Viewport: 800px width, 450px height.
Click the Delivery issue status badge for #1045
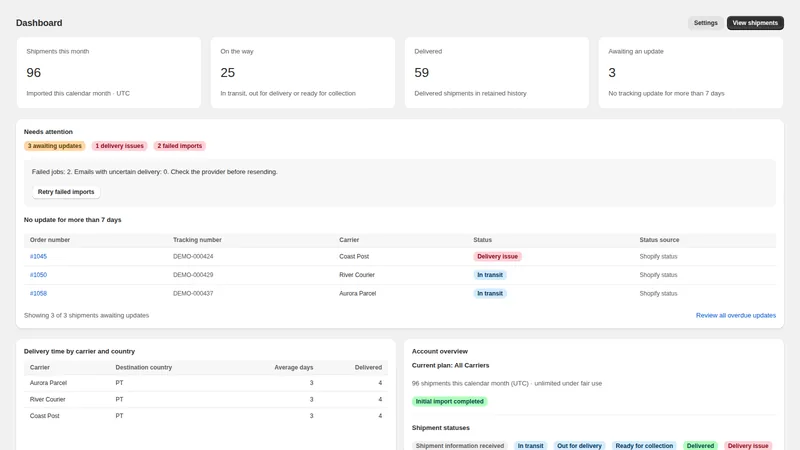pyautogui.click(x=497, y=257)
